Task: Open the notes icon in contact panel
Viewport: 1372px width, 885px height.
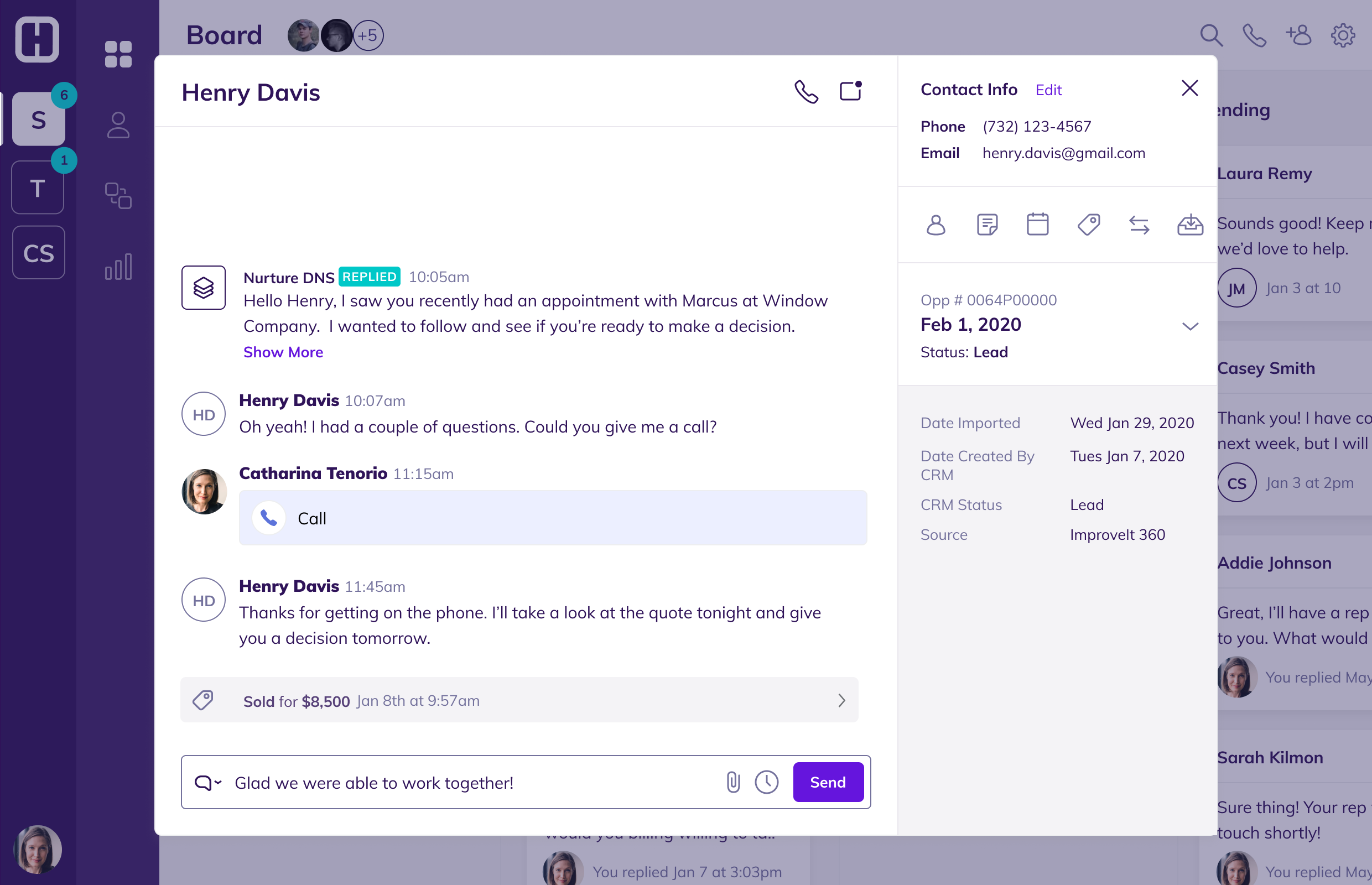Action: coord(986,225)
